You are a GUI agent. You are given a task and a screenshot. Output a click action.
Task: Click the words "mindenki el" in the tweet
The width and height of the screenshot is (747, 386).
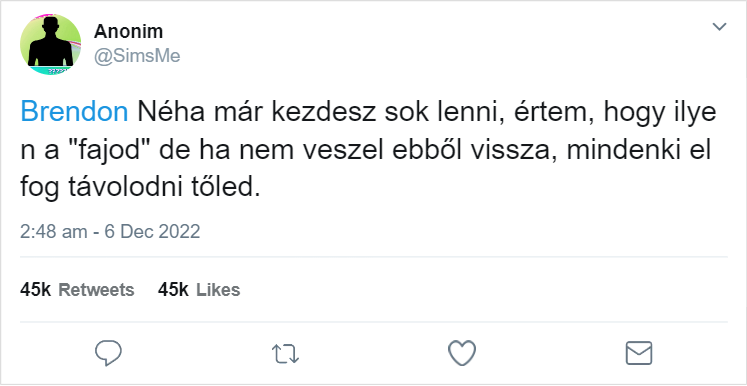(x=639, y=152)
